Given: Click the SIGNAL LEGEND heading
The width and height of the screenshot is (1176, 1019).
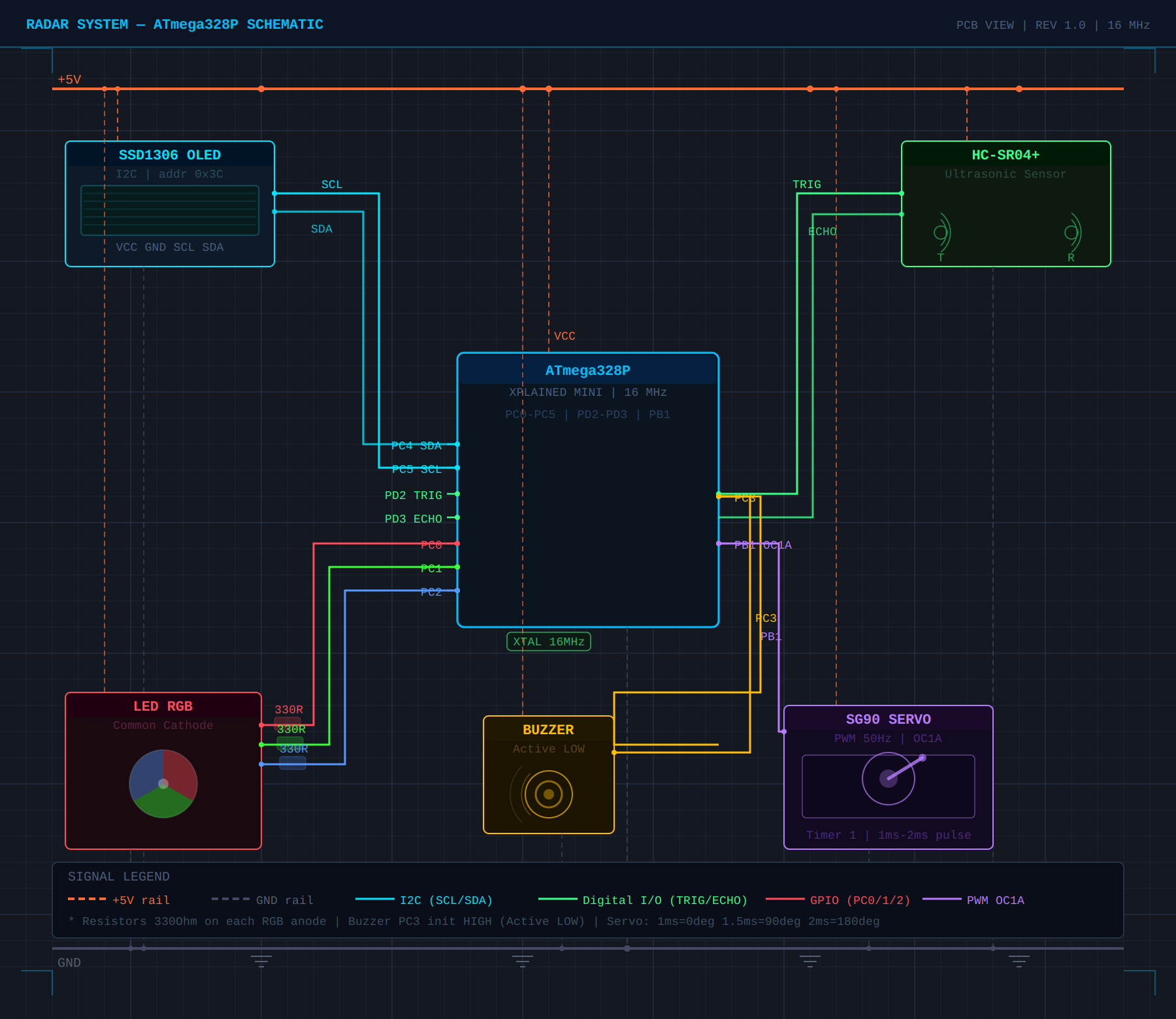Looking at the screenshot, I should 118,877.
